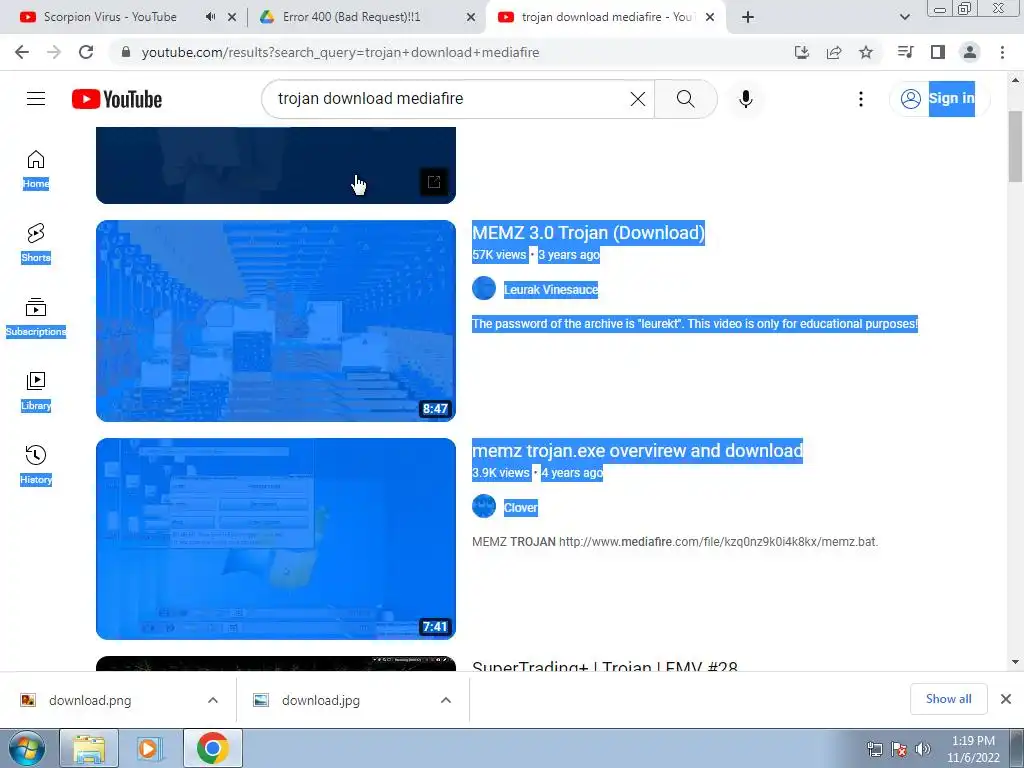Close the Error 400 tab
This screenshot has width=1024, height=768.
tap(471, 18)
